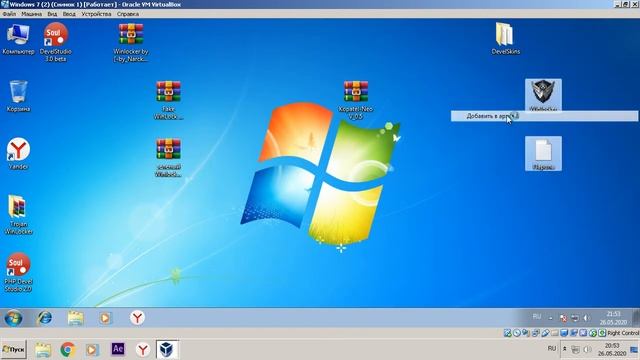This screenshot has width=640, height=360.
Task: Select the DevelStudio 3.0 beta shortcut
Action: click(56, 42)
